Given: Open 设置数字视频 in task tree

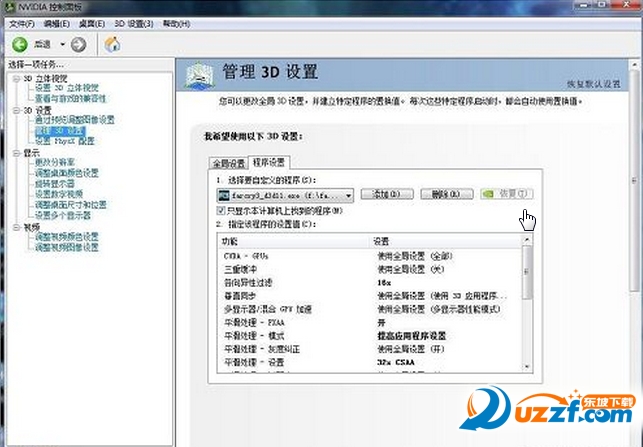Looking at the screenshot, I should coord(59,194).
